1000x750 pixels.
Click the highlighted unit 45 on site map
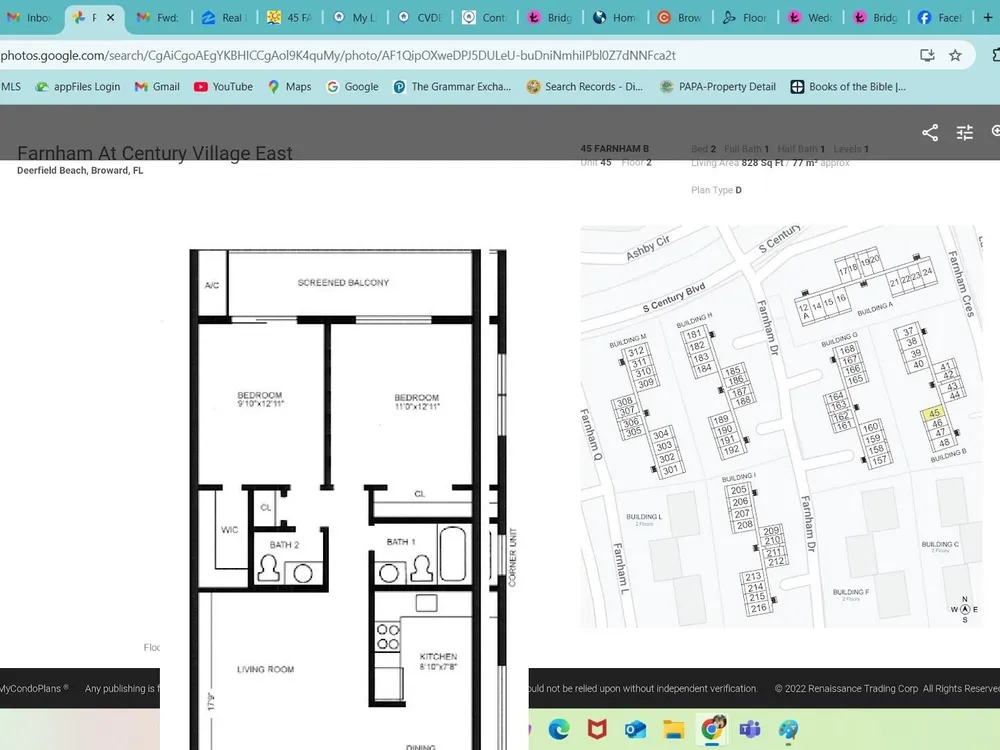click(933, 413)
